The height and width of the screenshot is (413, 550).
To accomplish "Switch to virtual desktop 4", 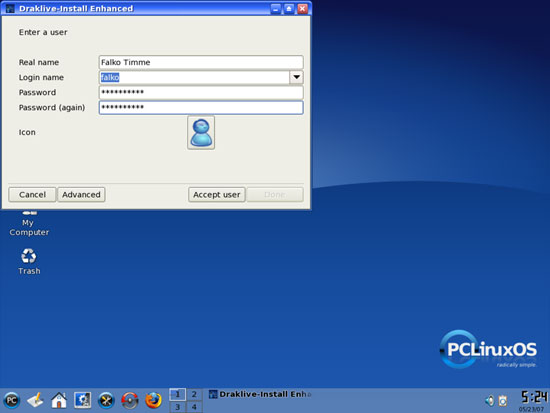I will [x=194, y=407].
